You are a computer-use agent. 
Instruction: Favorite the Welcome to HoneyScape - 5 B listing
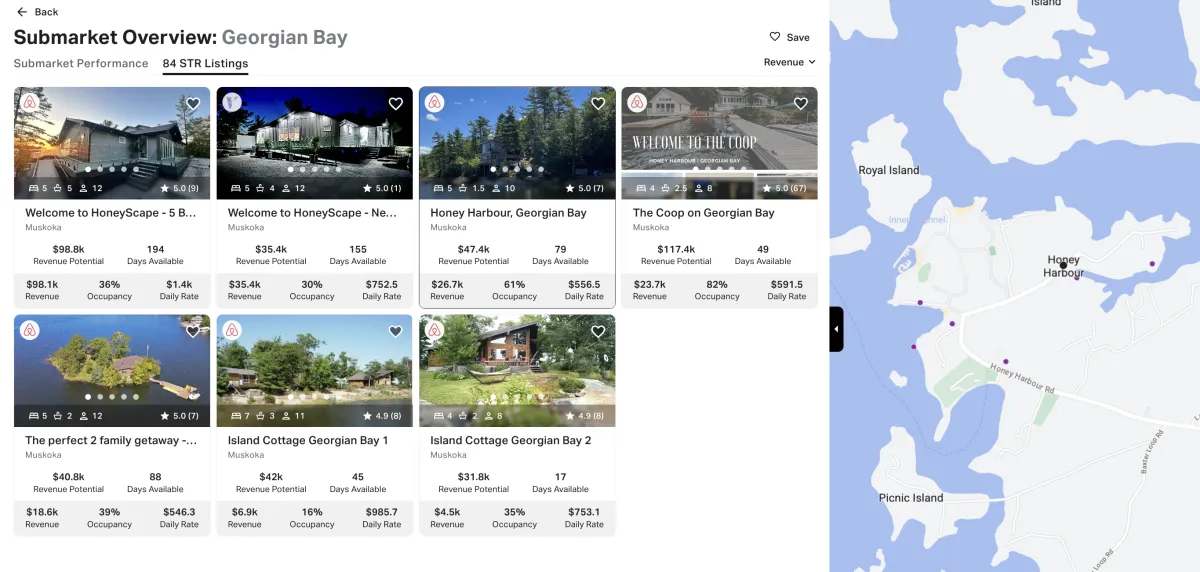point(193,103)
